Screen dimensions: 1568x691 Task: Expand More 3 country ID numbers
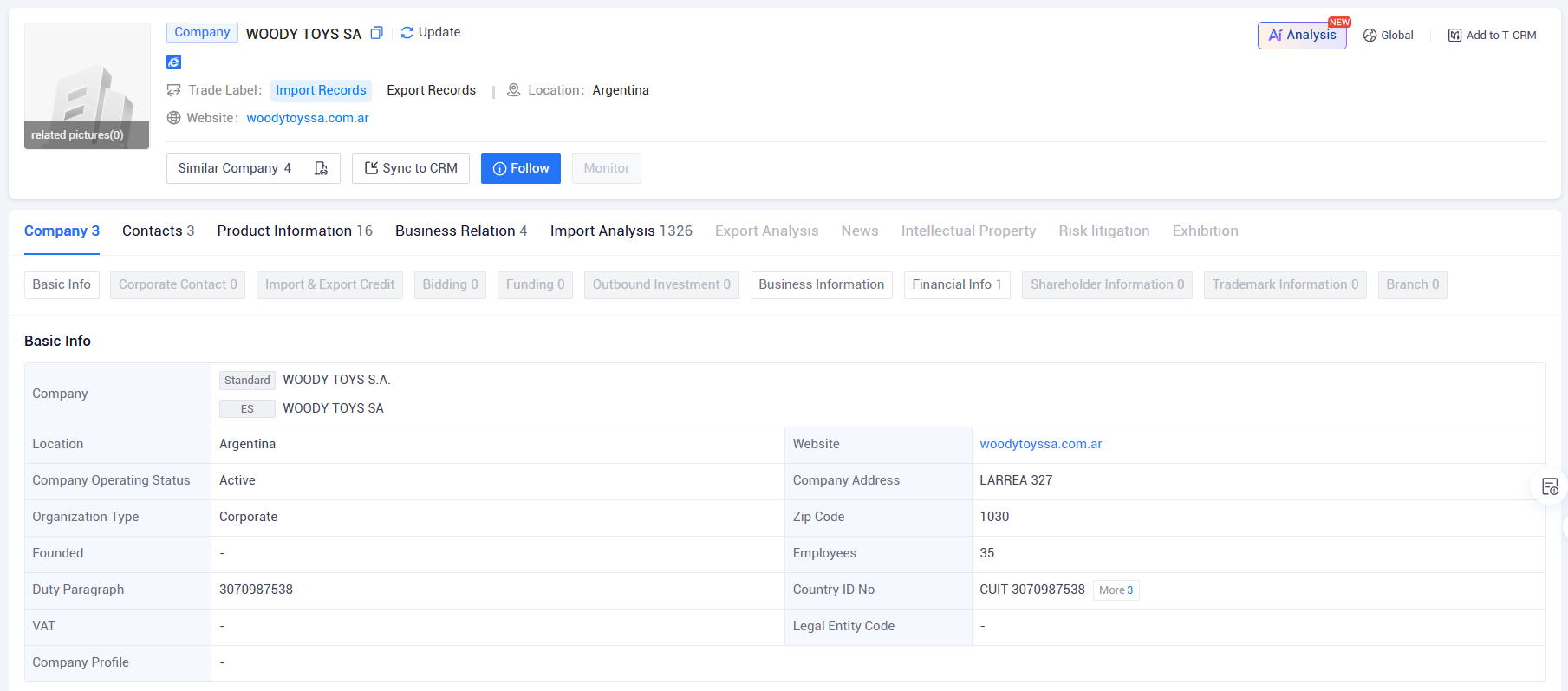(1116, 590)
